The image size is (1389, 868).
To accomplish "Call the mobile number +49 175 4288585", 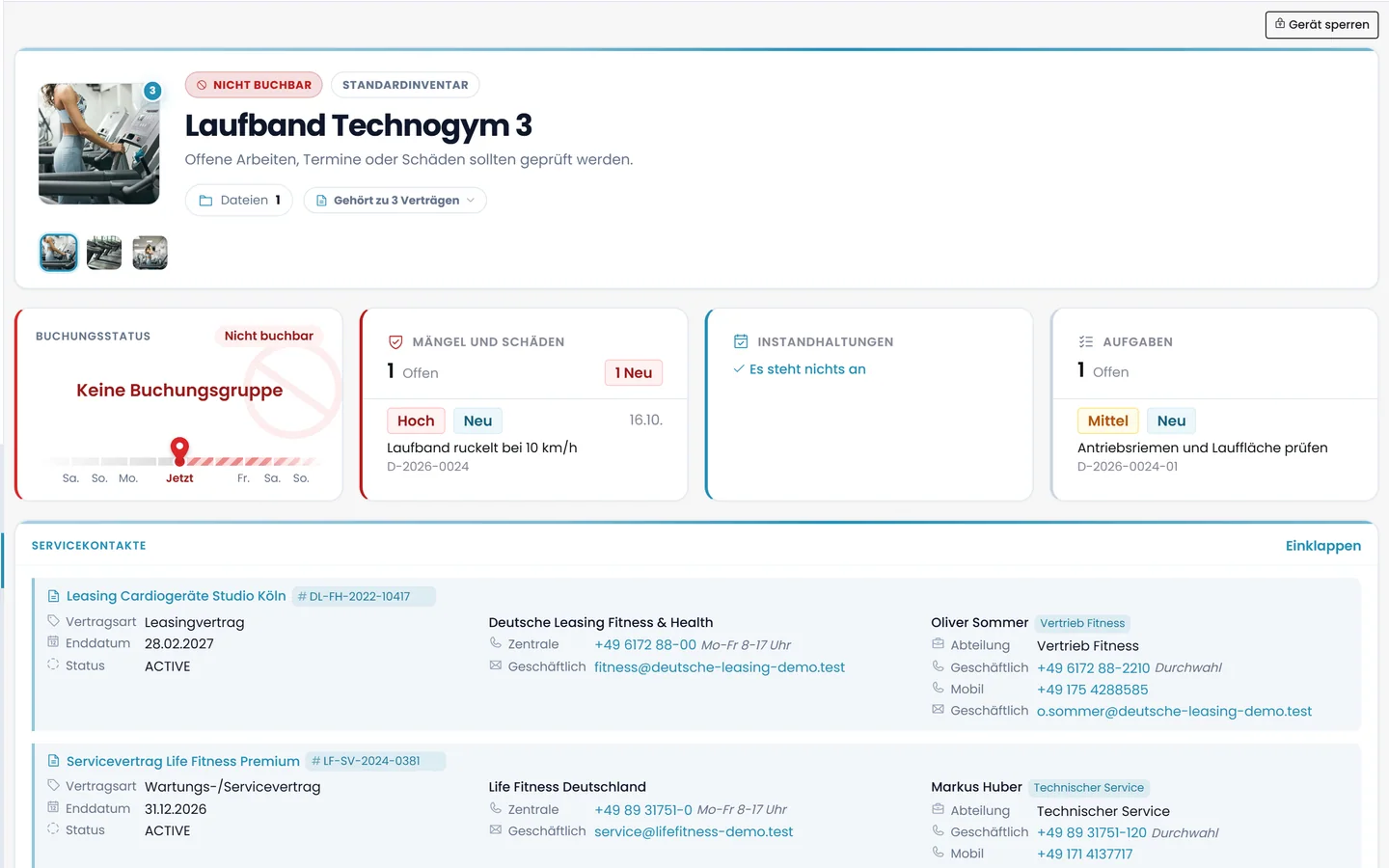I will [x=1093, y=690].
